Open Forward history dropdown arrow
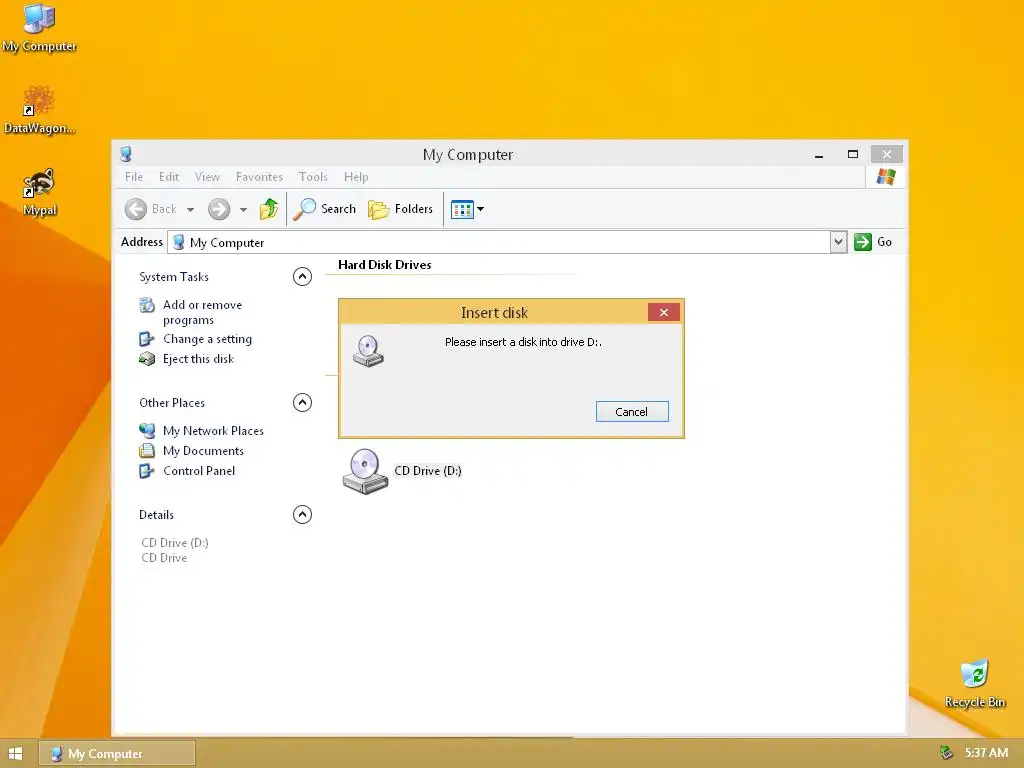Image resolution: width=1024 pixels, height=768 pixels. (243, 210)
